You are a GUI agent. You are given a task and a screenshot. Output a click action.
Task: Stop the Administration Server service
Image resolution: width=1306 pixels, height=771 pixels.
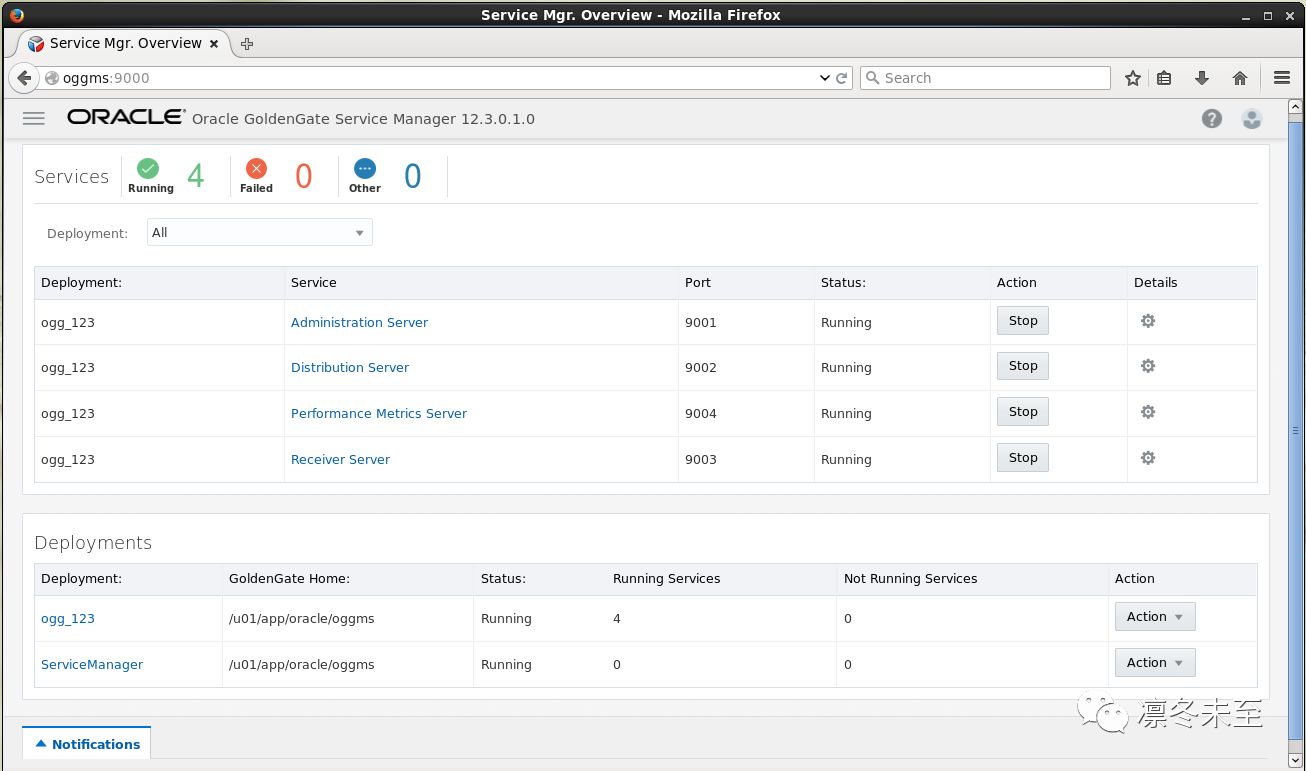pyautogui.click(x=1022, y=321)
